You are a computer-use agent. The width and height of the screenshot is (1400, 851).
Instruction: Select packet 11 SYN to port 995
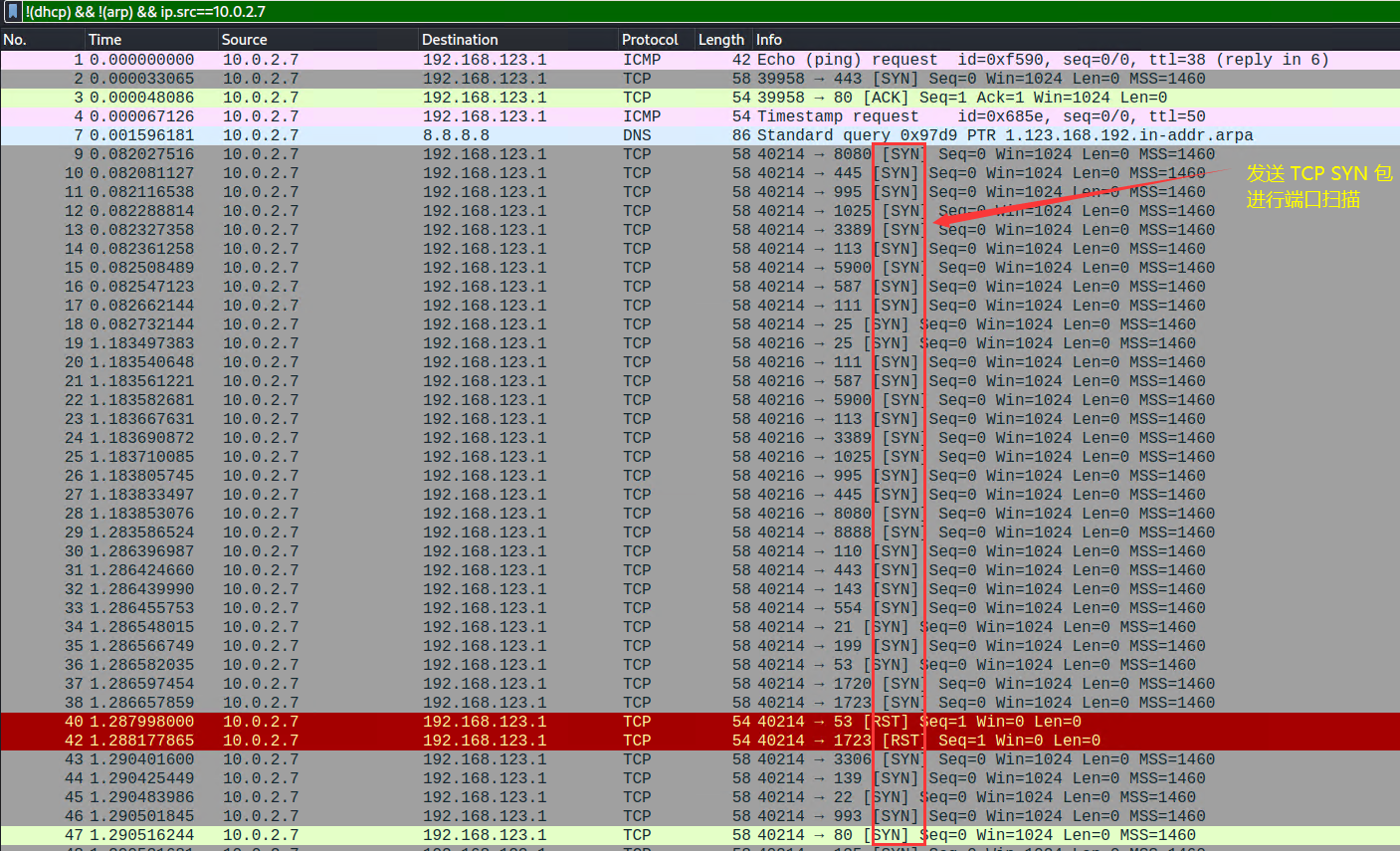[700, 192]
